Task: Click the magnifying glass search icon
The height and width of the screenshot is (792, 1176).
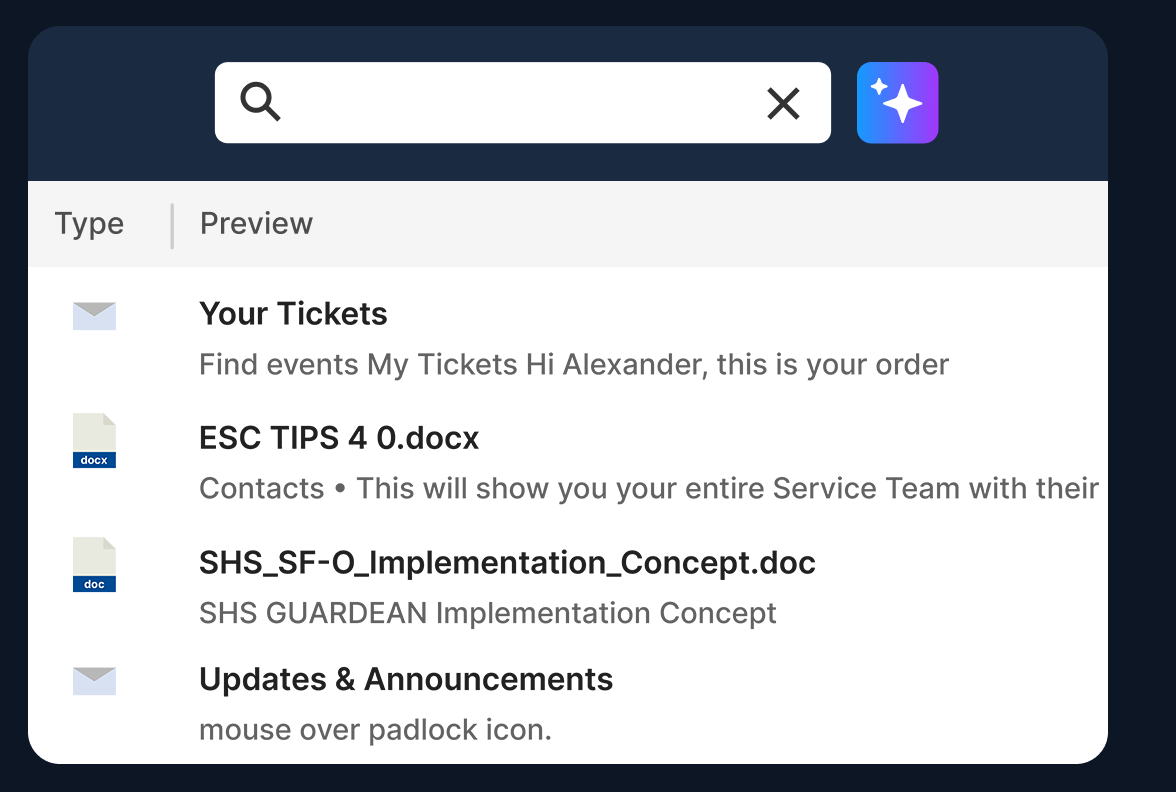Action: click(x=260, y=102)
